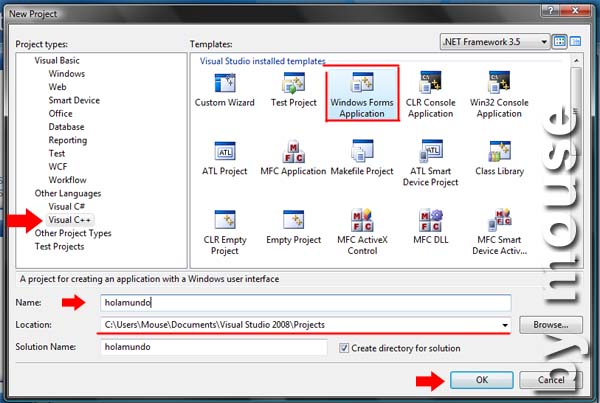The image size is (600, 403).
Task: Select Database project type
Action: click(x=66, y=127)
